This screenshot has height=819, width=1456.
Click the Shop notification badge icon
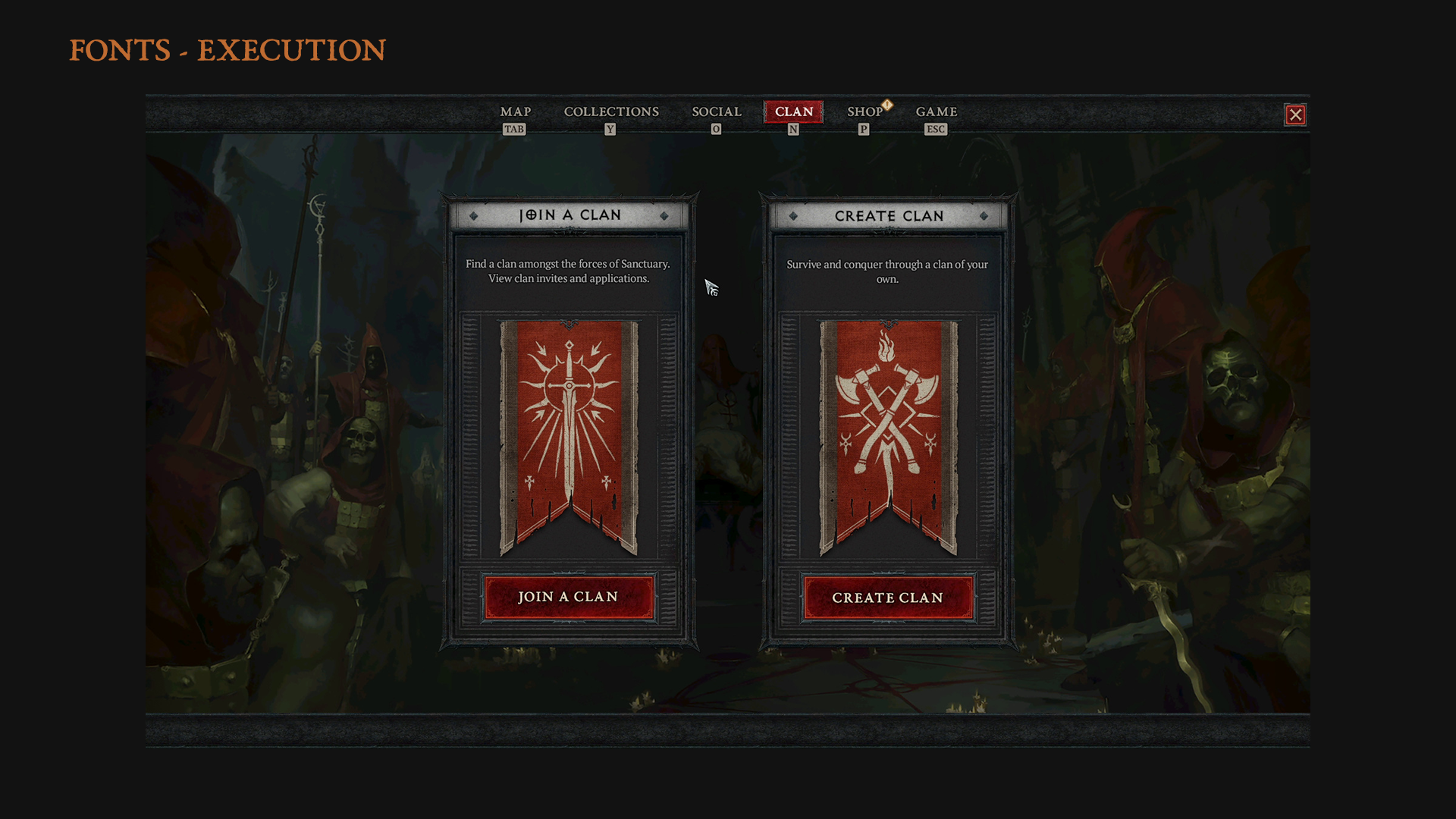[887, 105]
